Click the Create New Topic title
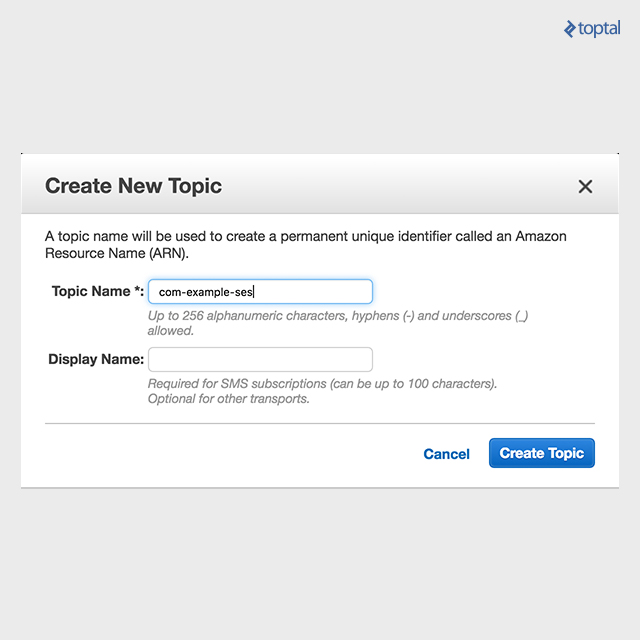This screenshot has width=640, height=640. [133, 186]
